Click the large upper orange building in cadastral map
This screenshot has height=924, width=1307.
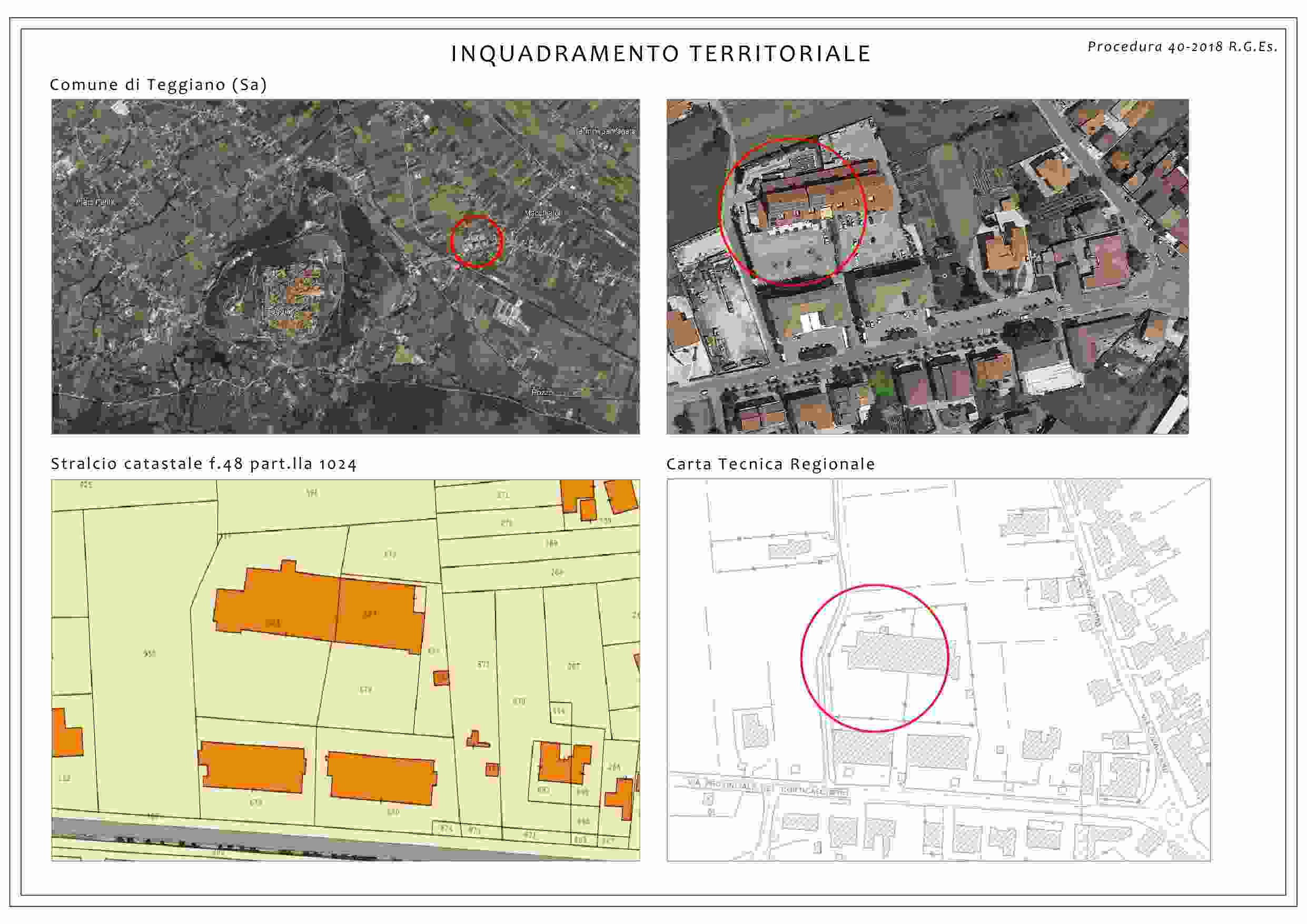click(319, 609)
